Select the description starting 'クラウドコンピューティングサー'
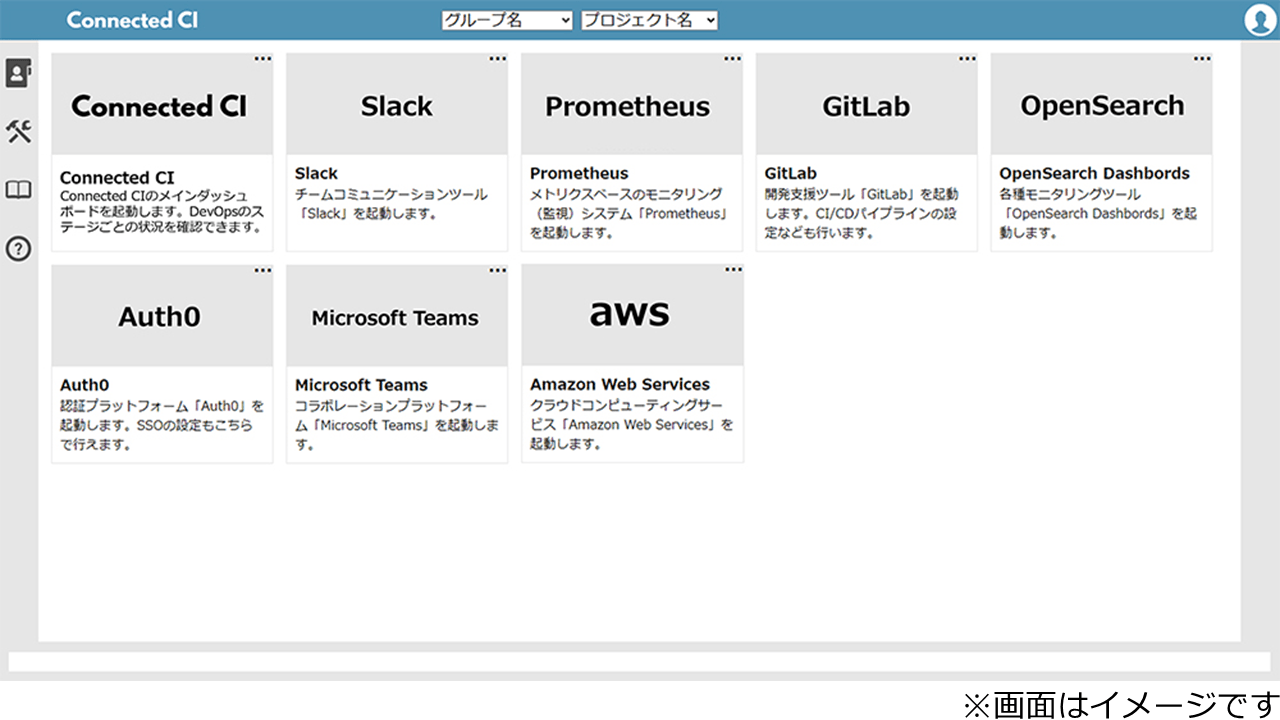The width and height of the screenshot is (1280, 720). point(632,425)
